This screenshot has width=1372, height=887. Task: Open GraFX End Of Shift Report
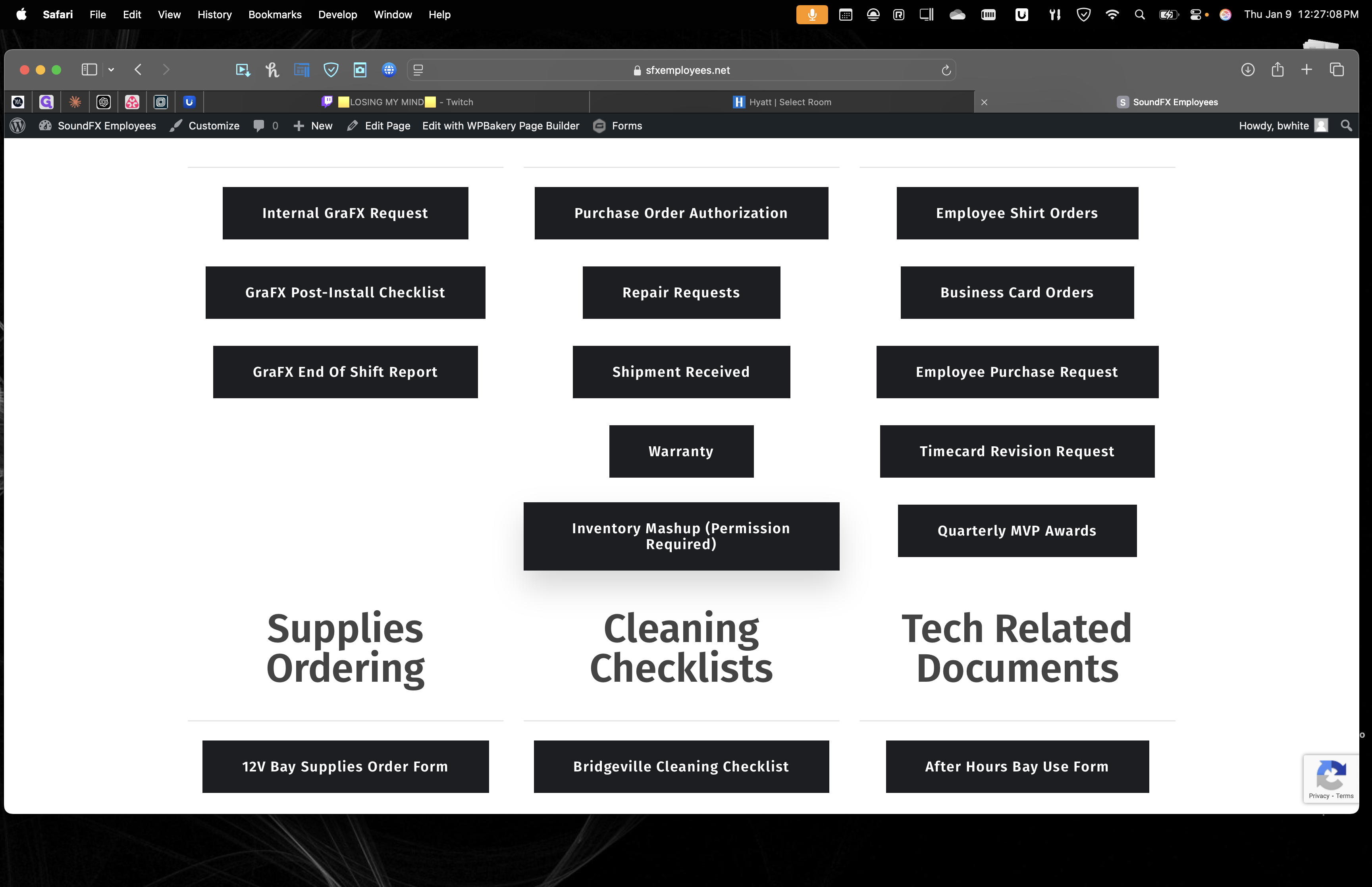tap(345, 372)
